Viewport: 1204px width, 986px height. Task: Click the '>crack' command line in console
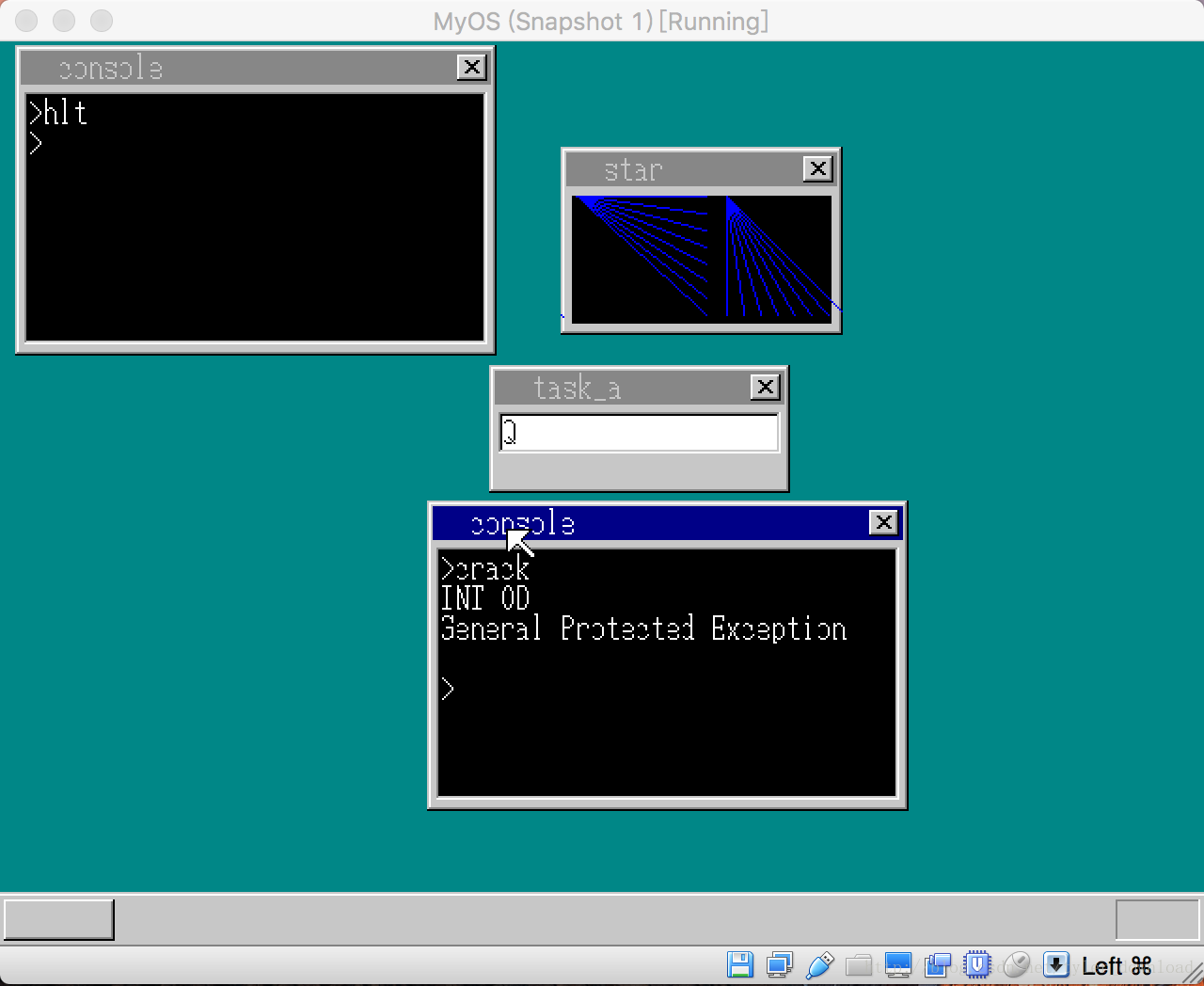[x=485, y=568]
